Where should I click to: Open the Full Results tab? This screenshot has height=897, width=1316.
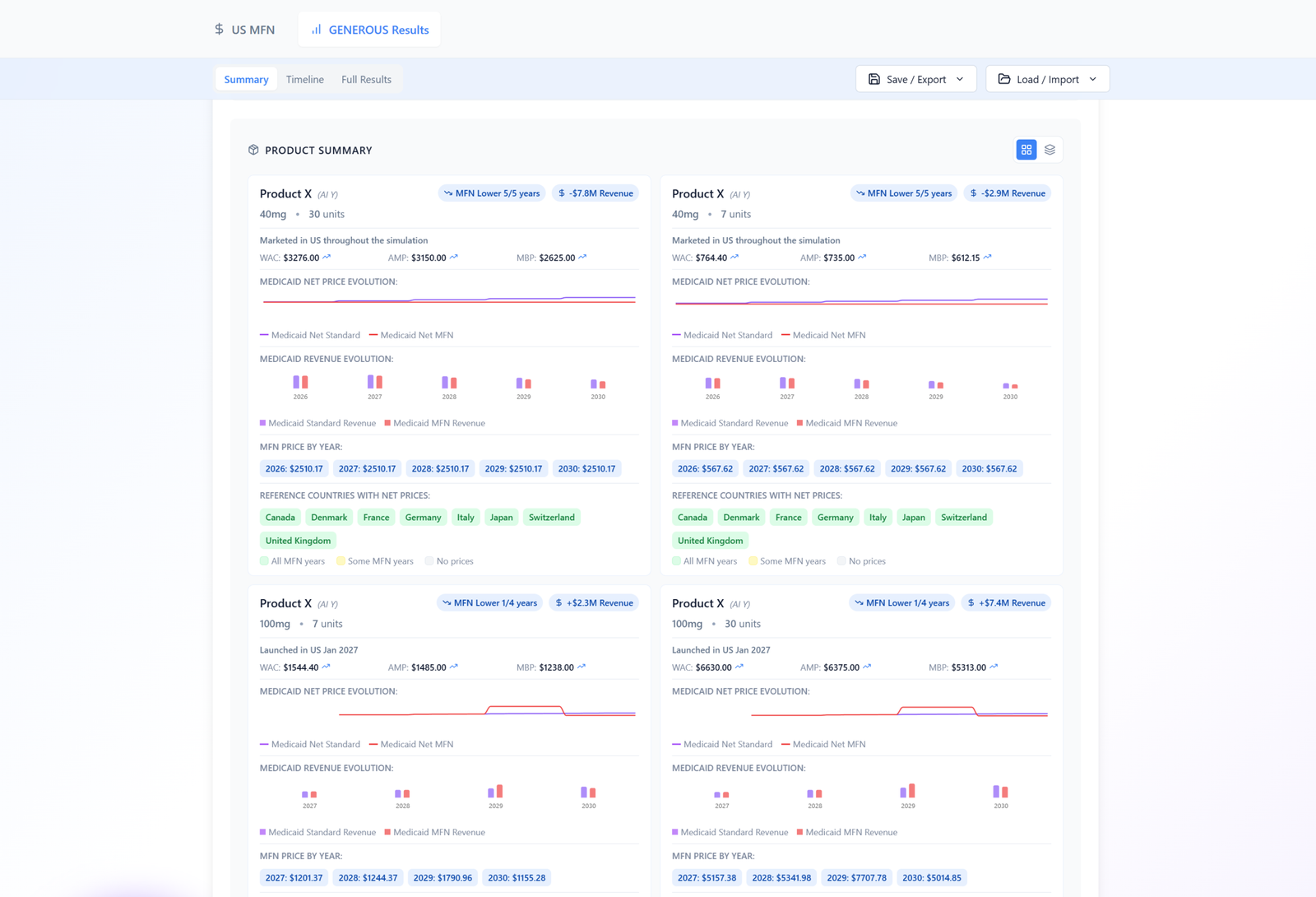tap(366, 79)
